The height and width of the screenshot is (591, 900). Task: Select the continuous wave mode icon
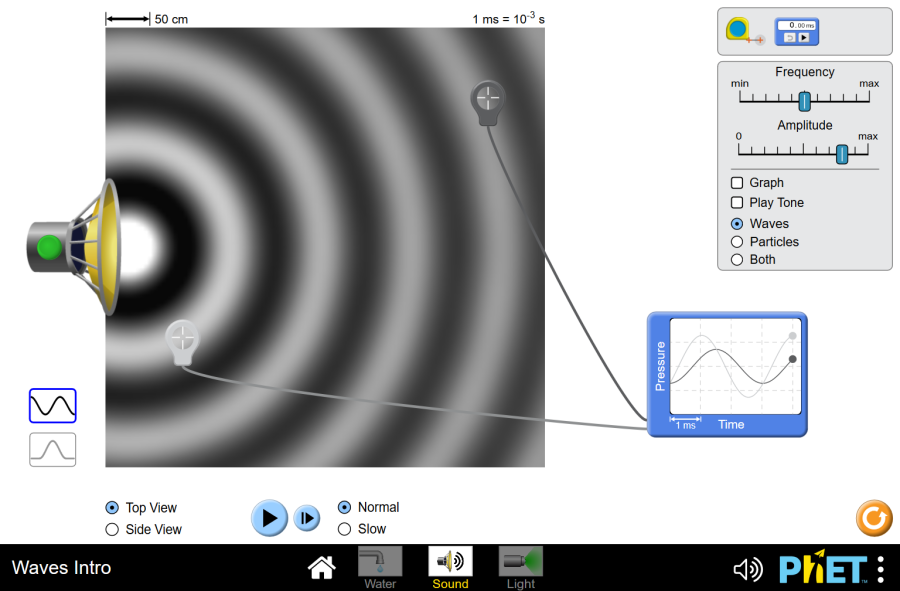[53, 405]
